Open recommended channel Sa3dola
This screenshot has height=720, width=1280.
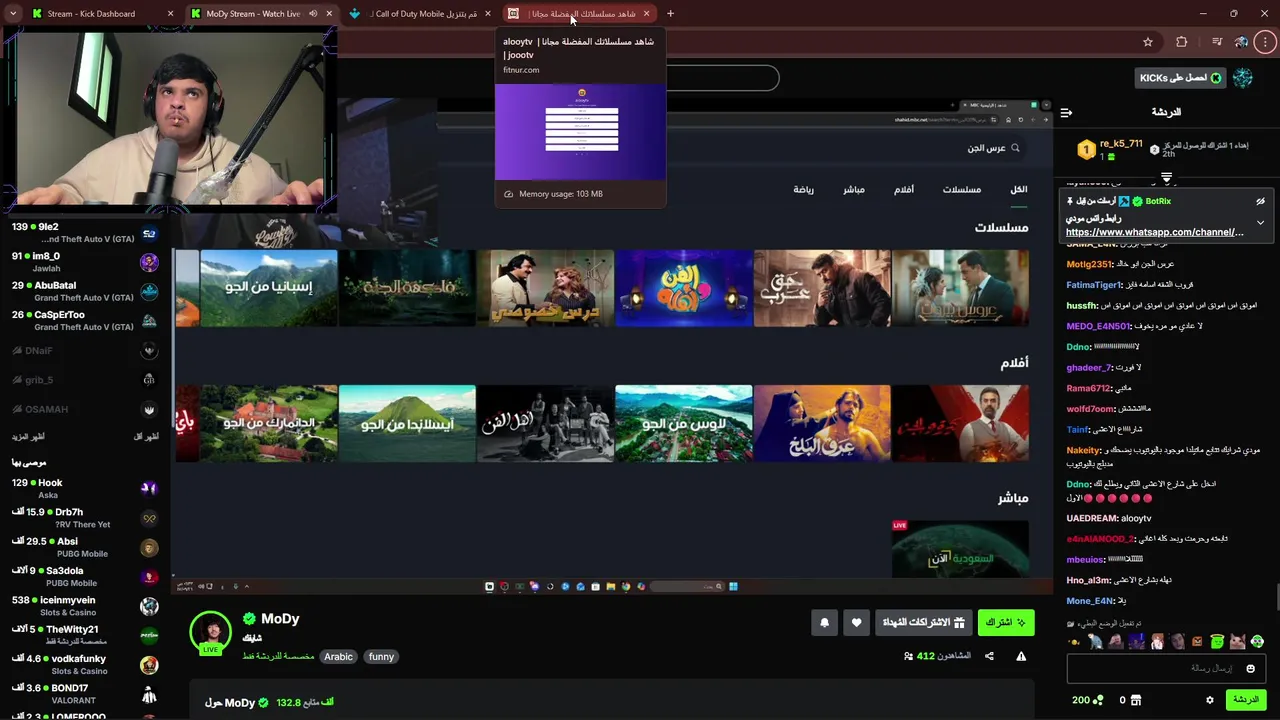click(x=85, y=577)
